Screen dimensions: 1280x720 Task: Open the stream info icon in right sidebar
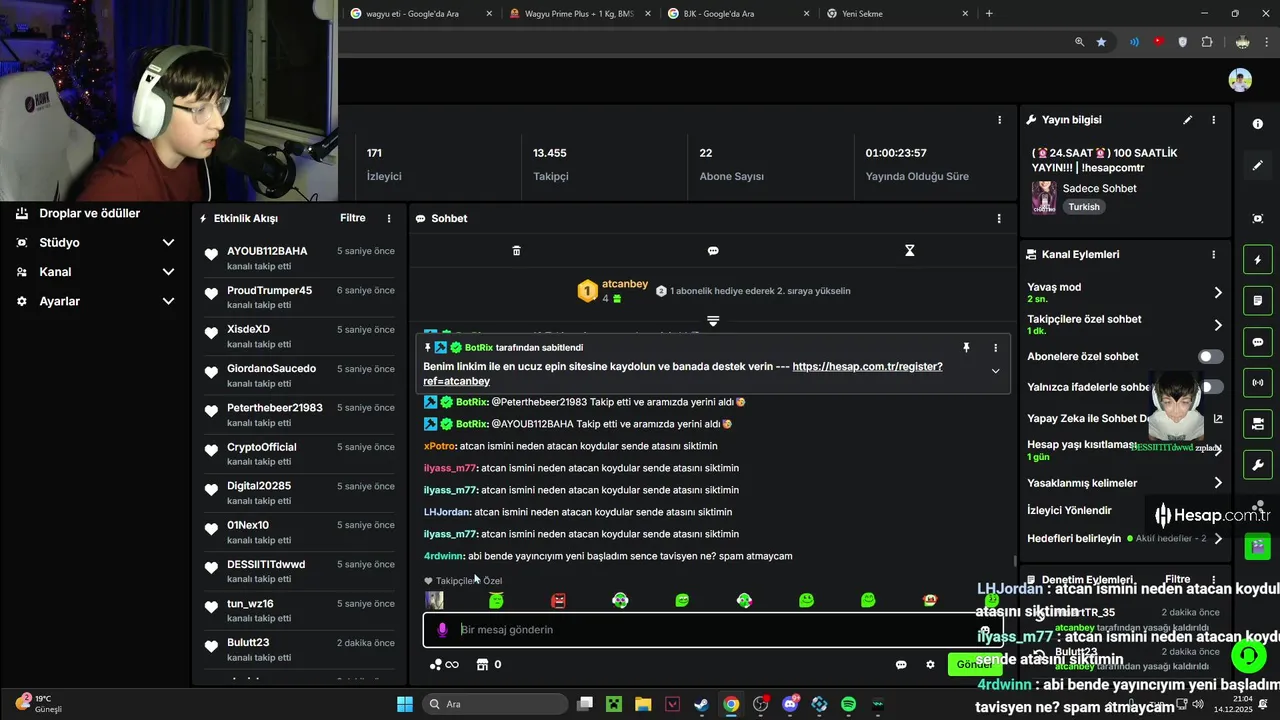[x=1257, y=124]
